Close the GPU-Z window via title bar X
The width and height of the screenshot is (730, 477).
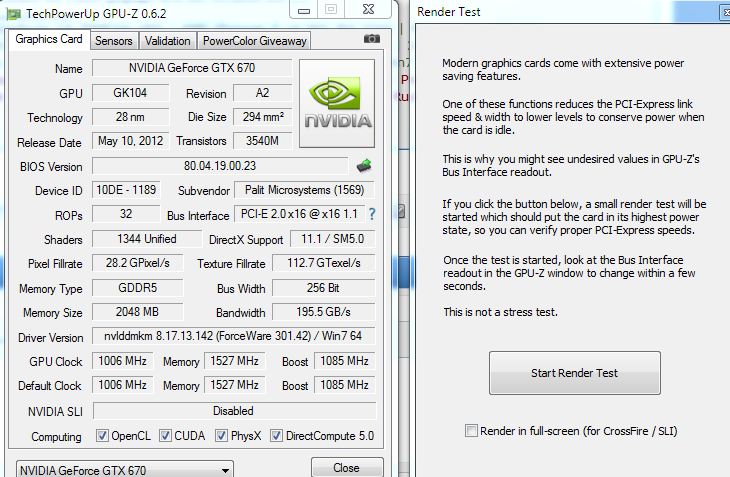pos(369,9)
